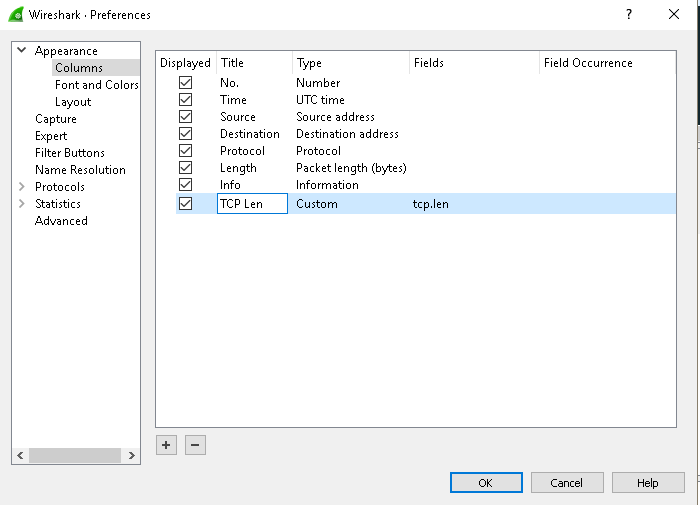Viewport: 700px width, 505px height.
Task: Disable the Protocol column checkbox
Action: coord(186,150)
